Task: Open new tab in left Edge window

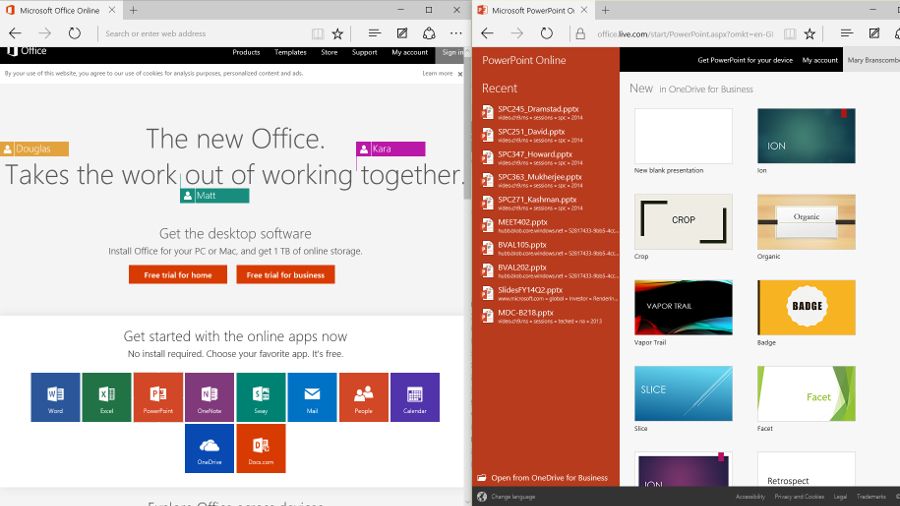Action: [x=133, y=10]
